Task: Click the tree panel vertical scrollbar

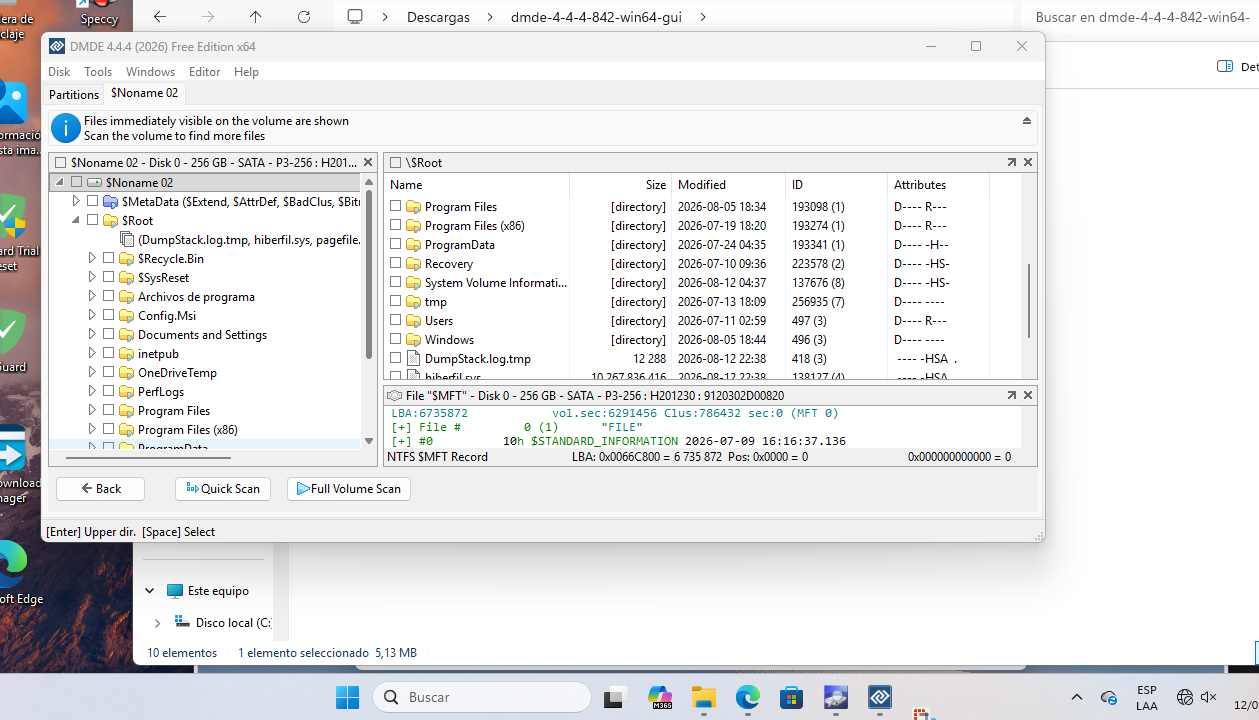Action: point(368,274)
